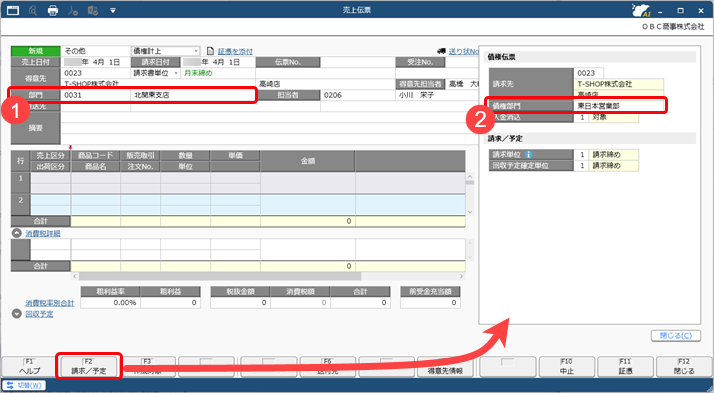Open the toolbar overflow down-arrow

coord(113,10)
